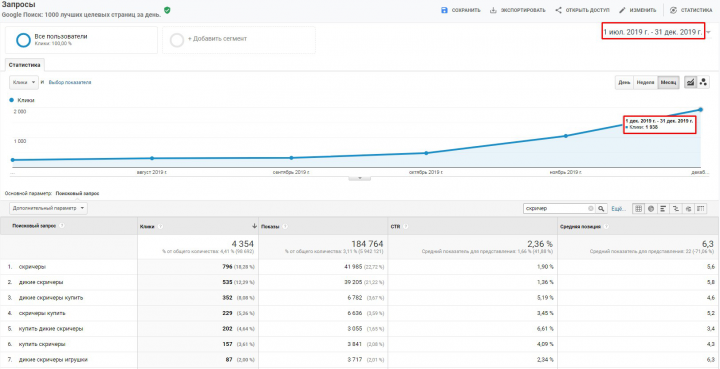Screen dimensions: 720x369
Task: Click the pencil Edit (Изменить) icon
Action: tap(622, 10)
